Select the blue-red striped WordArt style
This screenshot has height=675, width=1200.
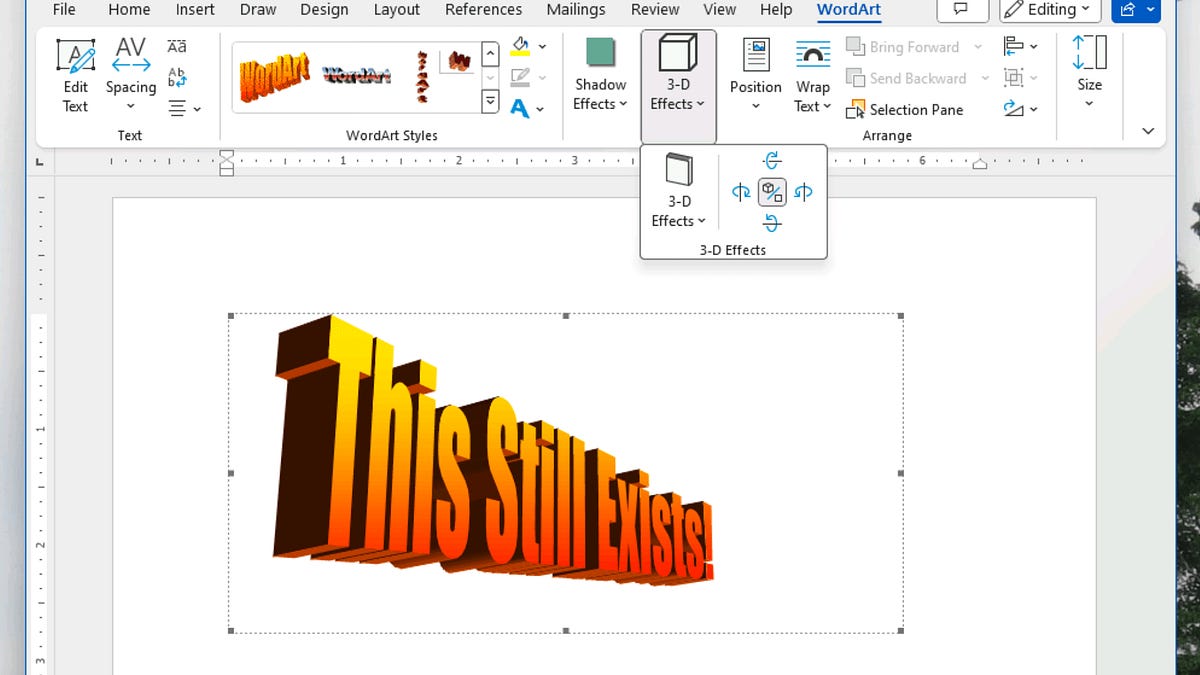pyautogui.click(x=358, y=75)
